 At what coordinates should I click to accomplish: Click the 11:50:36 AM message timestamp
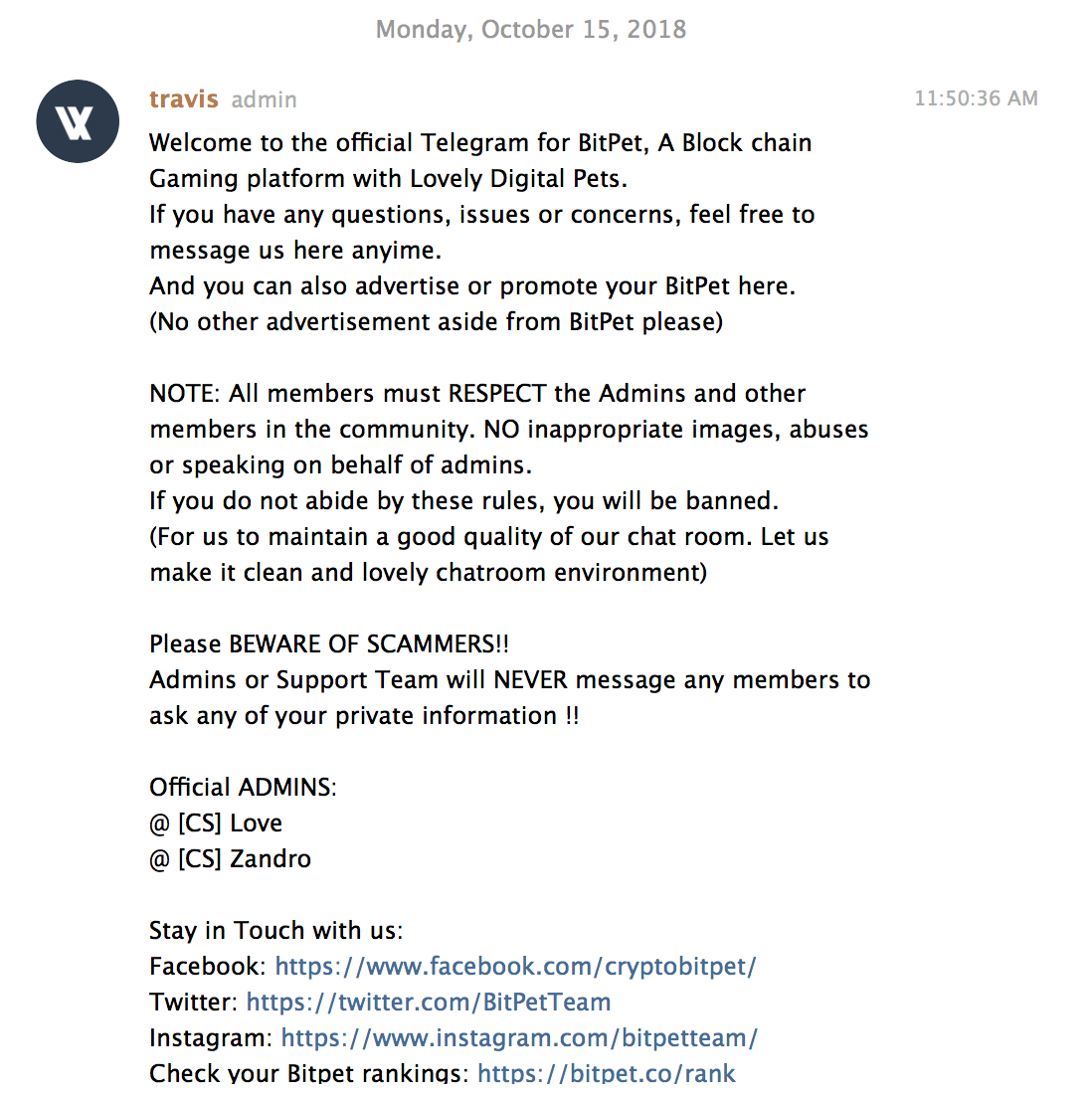976,98
